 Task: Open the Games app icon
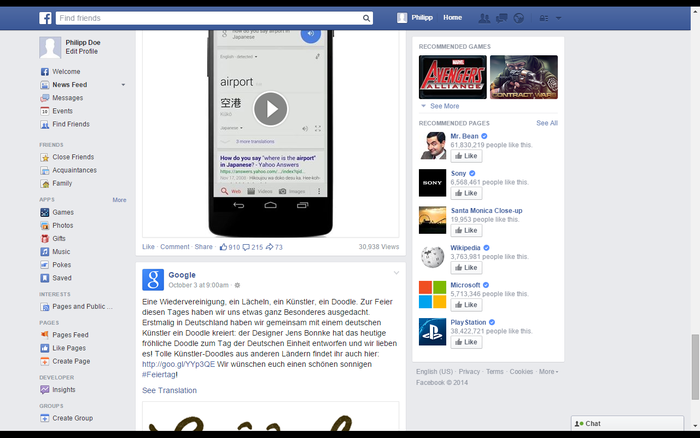[45, 213]
